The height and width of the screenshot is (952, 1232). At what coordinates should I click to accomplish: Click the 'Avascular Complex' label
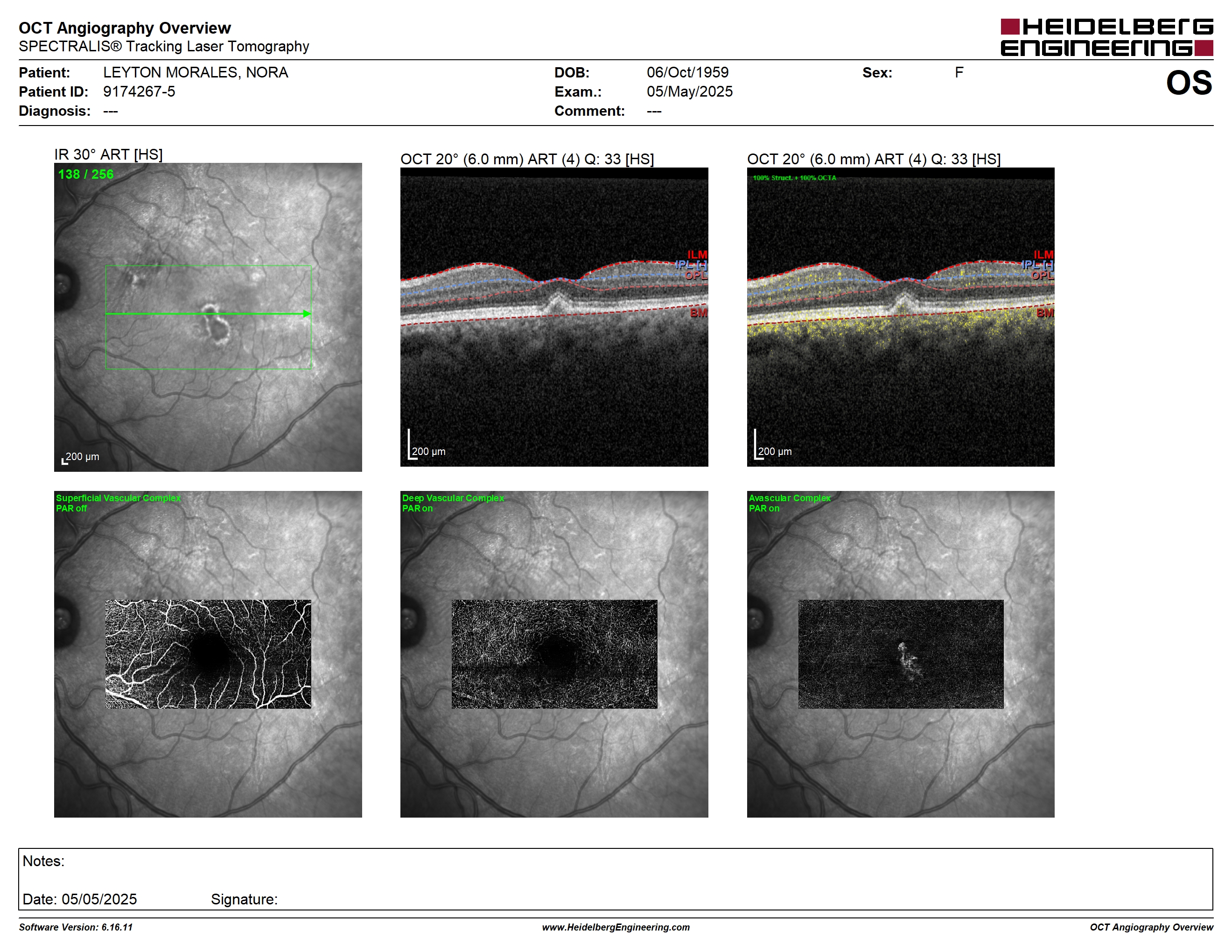tap(789, 498)
